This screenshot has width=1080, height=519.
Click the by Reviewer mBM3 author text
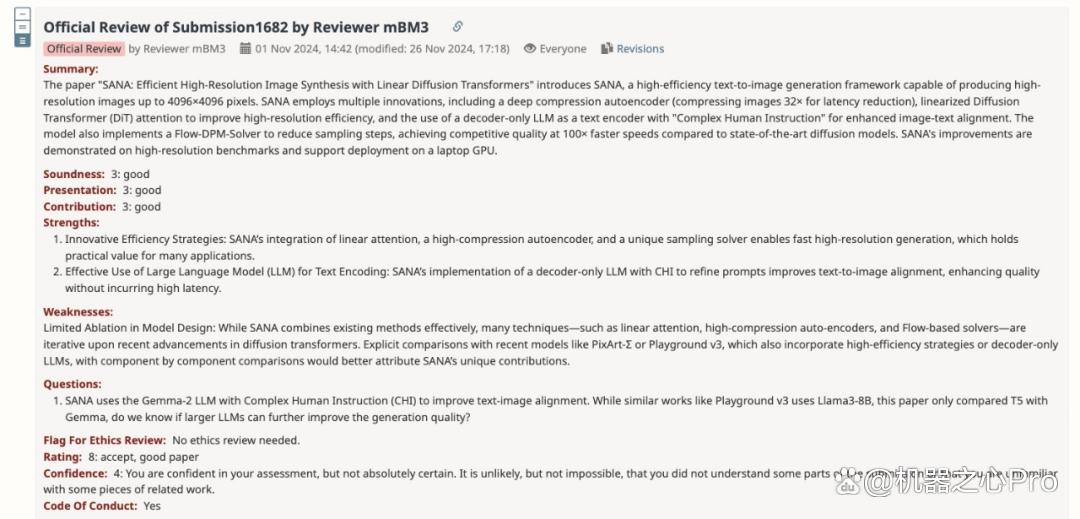[177, 49]
